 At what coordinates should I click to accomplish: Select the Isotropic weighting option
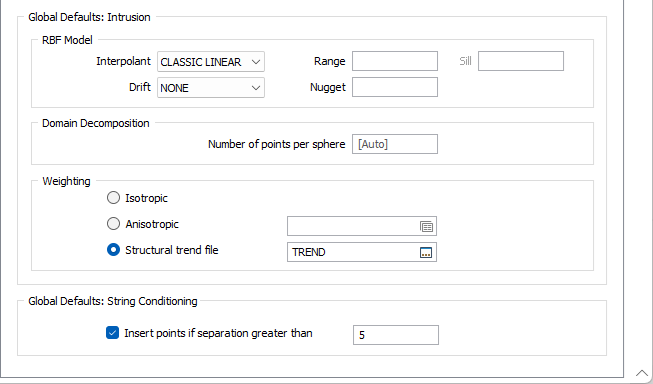(113, 198)
